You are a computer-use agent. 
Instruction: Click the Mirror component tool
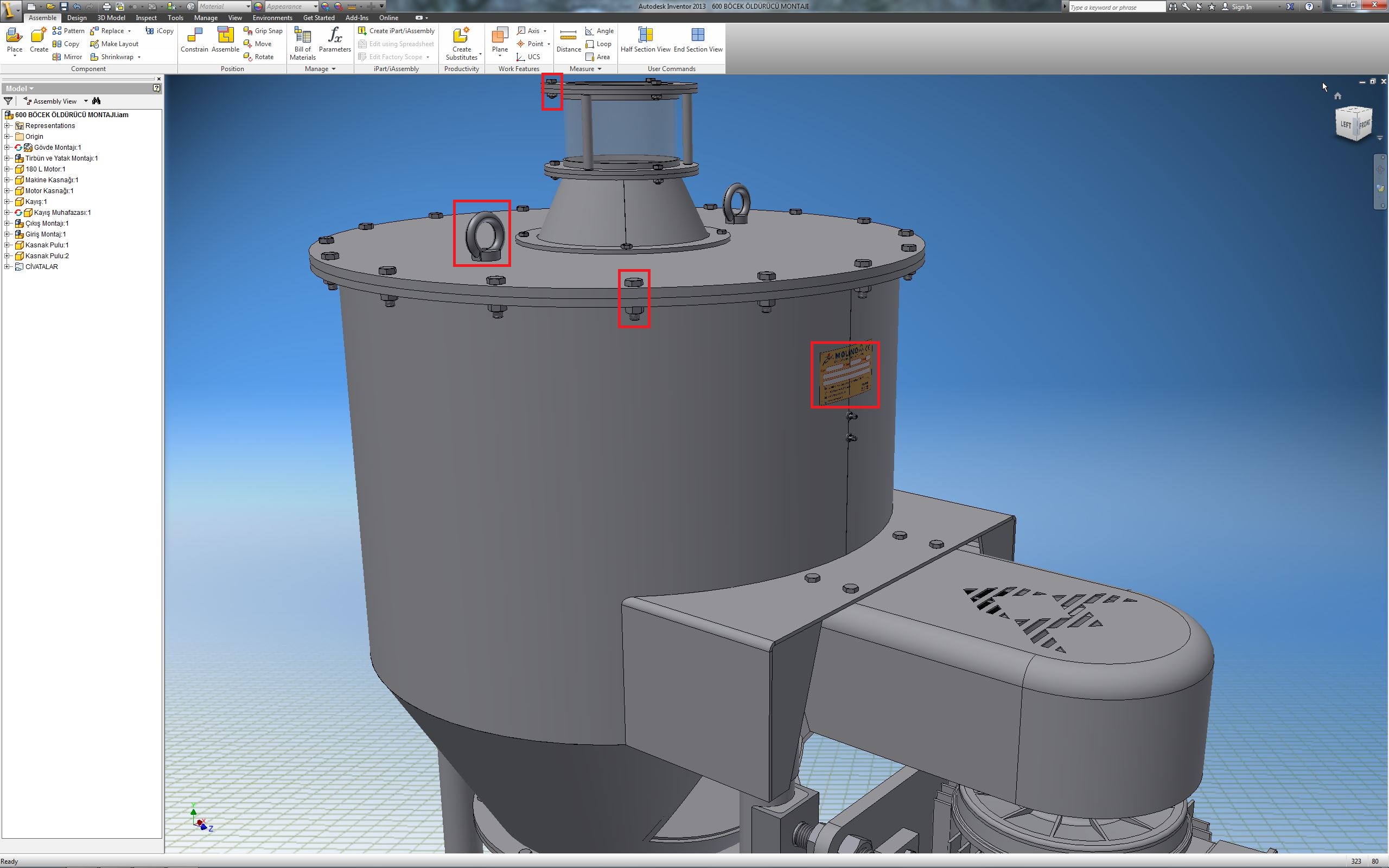point(67,57)
